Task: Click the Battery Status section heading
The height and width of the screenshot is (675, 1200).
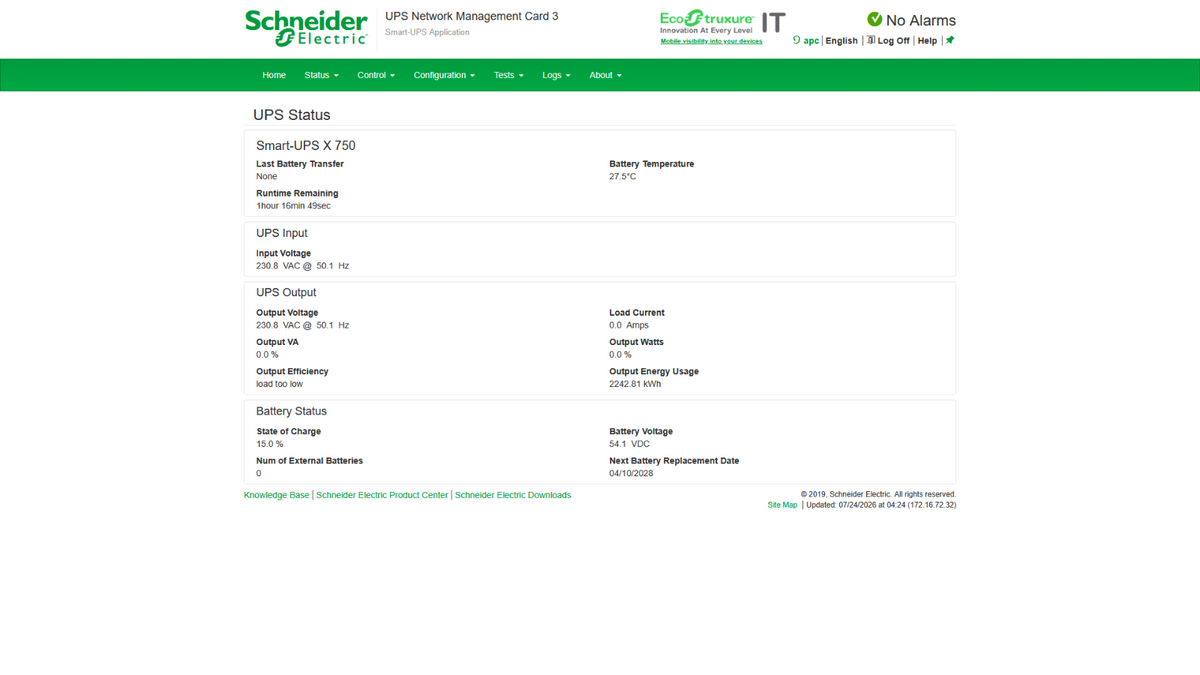Action: [x=291, y=411]
